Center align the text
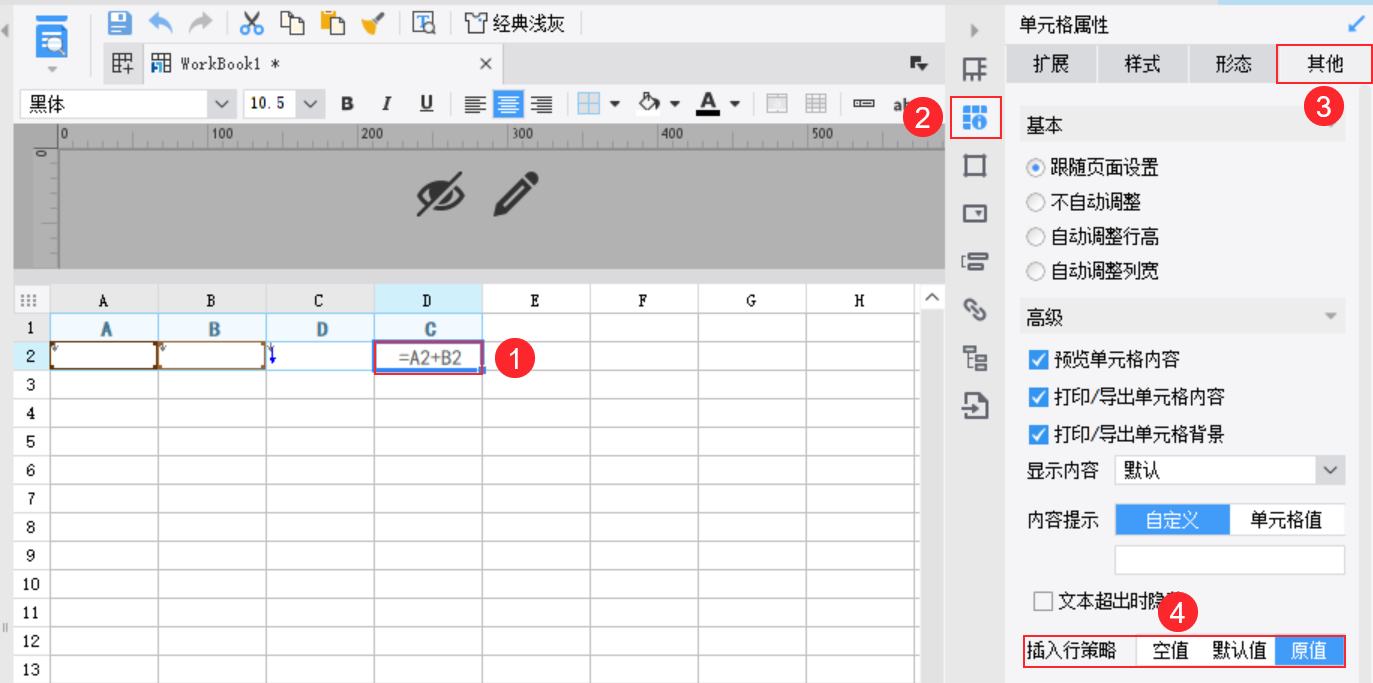Screen dimensions: 1373x683 point(508,104)
